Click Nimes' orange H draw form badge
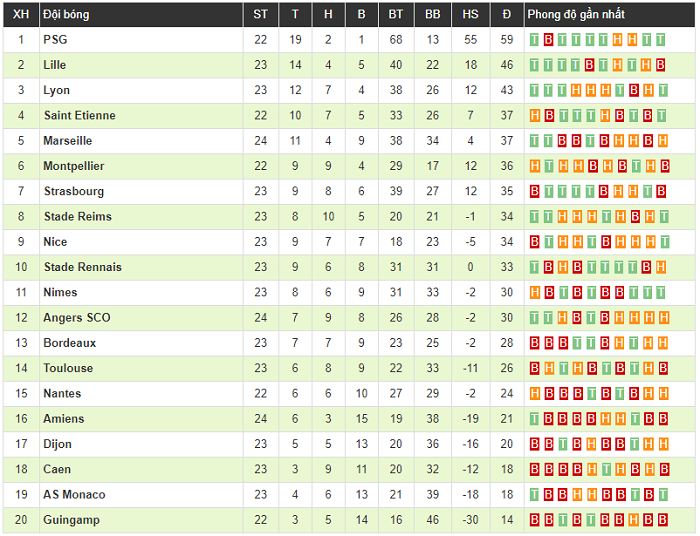The height and width of the screenshot is (536, 700). click(534, 292)
